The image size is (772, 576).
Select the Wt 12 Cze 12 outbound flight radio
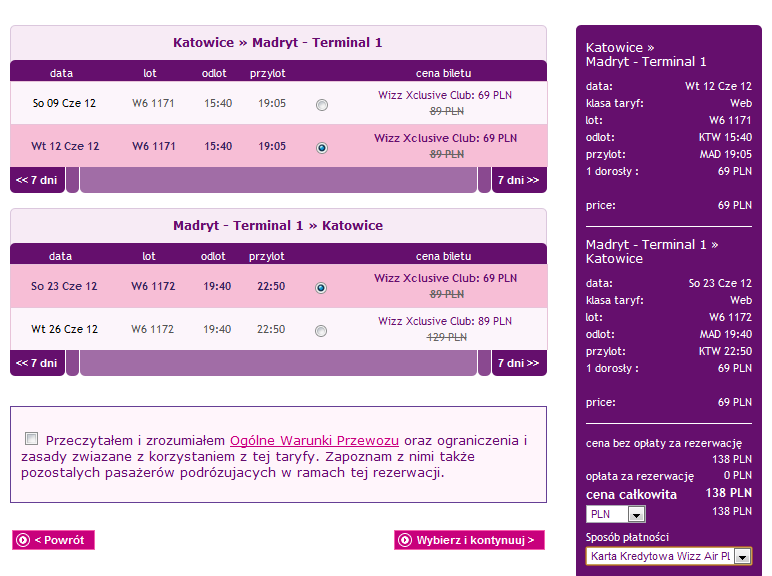tap(322, 148)
